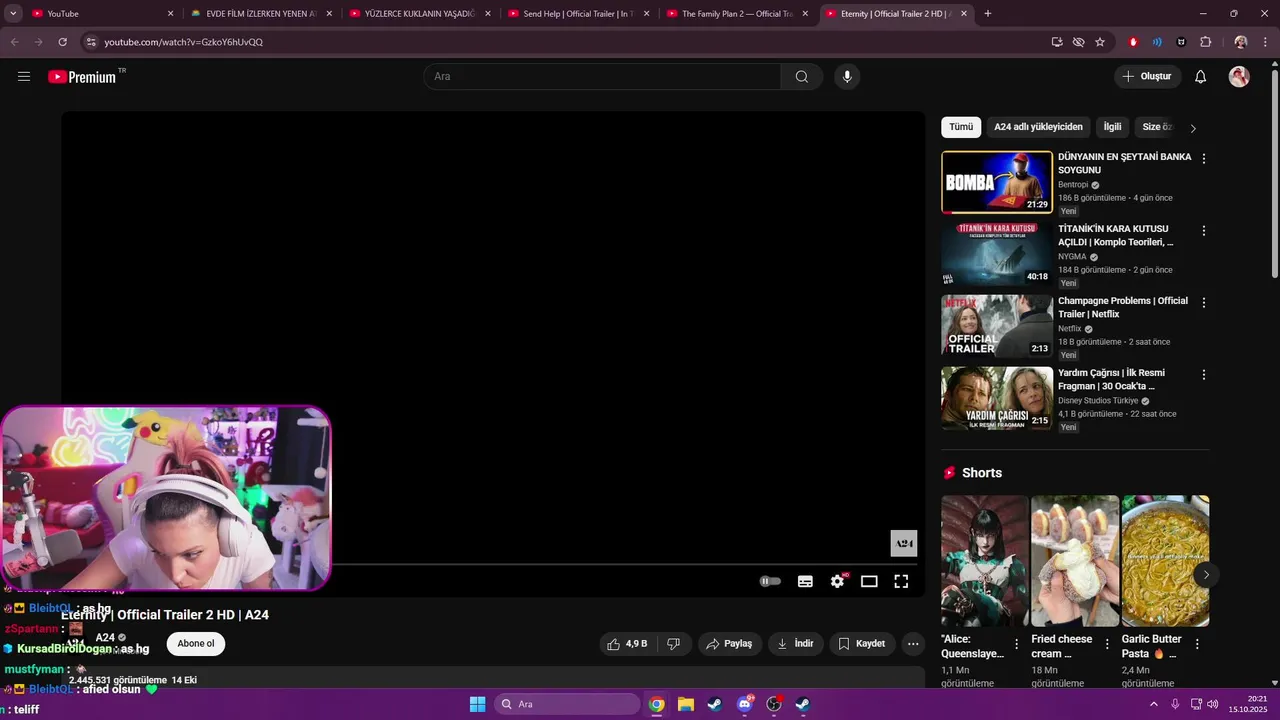Screen dimensions: 1280x720
Task: Switch to Send Help Official Trailer tab
Action: click(x=578, y=14)
